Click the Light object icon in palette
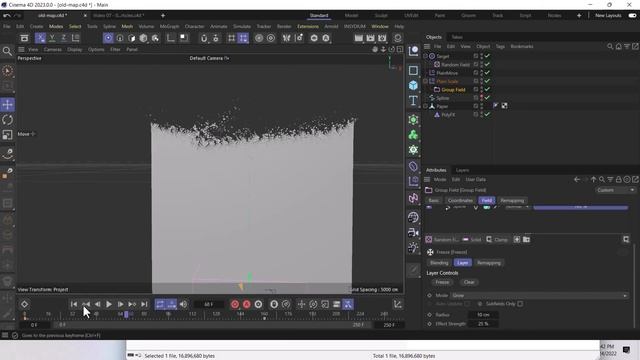The image size is (640, 360). click(x=413, y=247)
